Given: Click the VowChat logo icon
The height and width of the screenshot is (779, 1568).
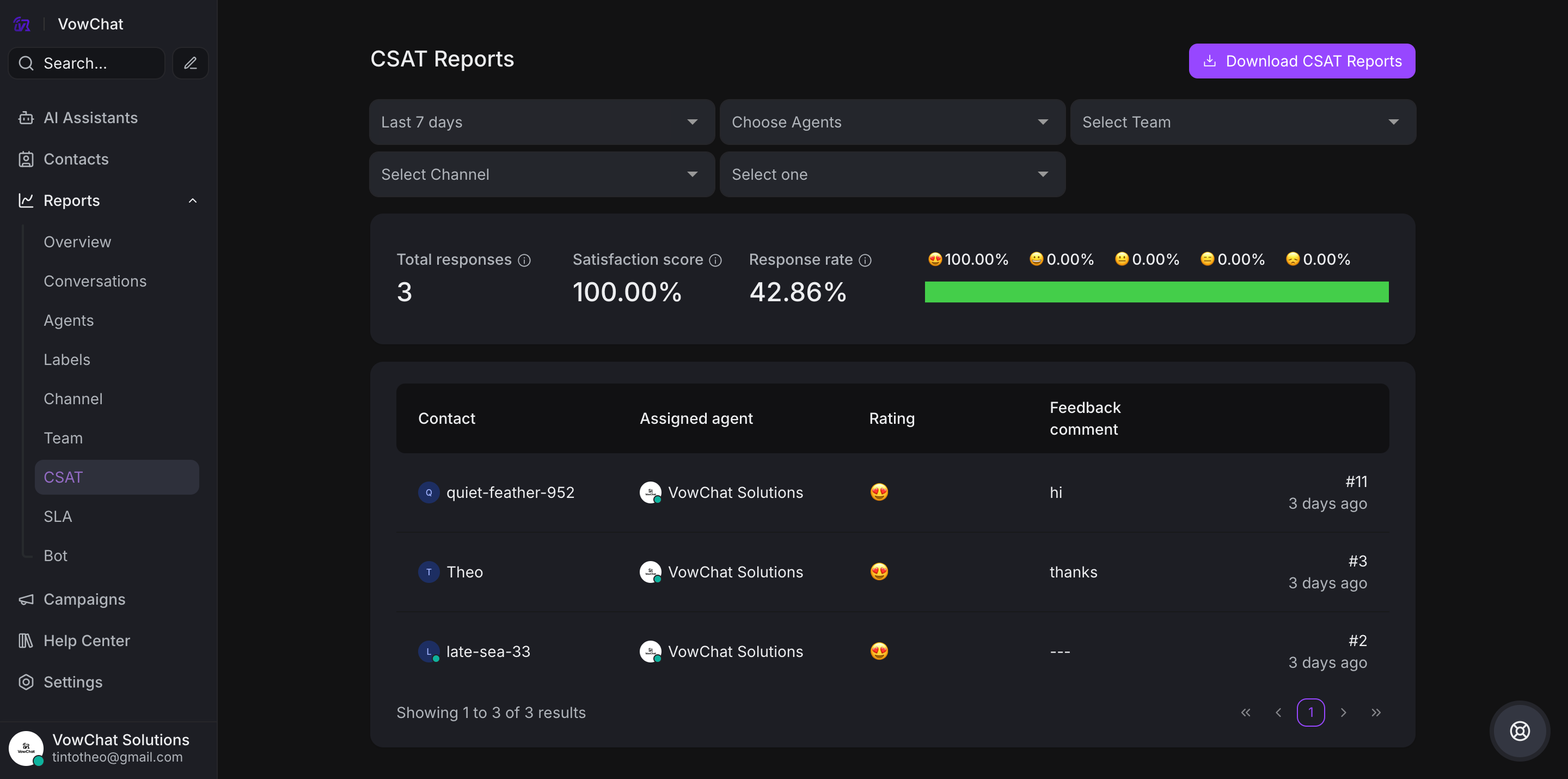Looking at the screenshot, I should pos(22,24).
